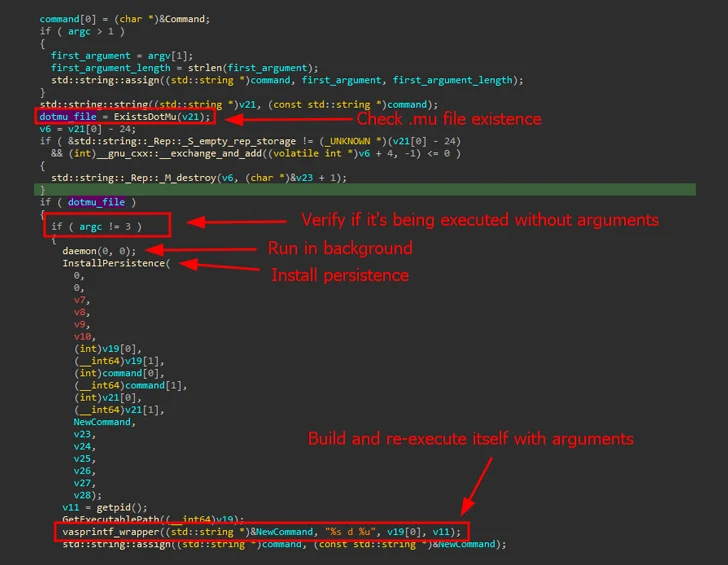Click the 'Verify if it's being executed' annotation

(x=480, y=220)
